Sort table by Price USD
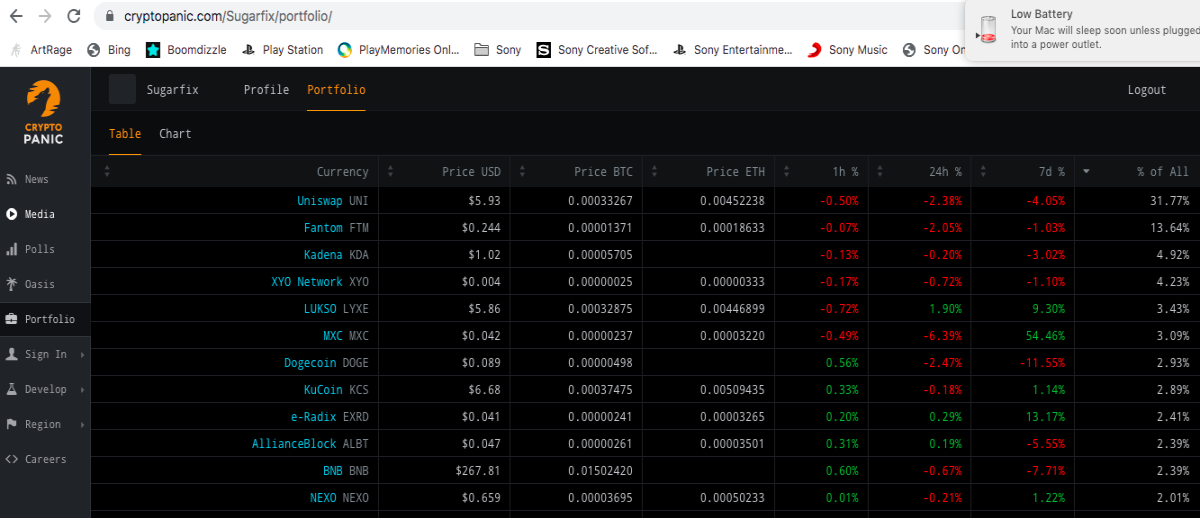 pos(446,172)
